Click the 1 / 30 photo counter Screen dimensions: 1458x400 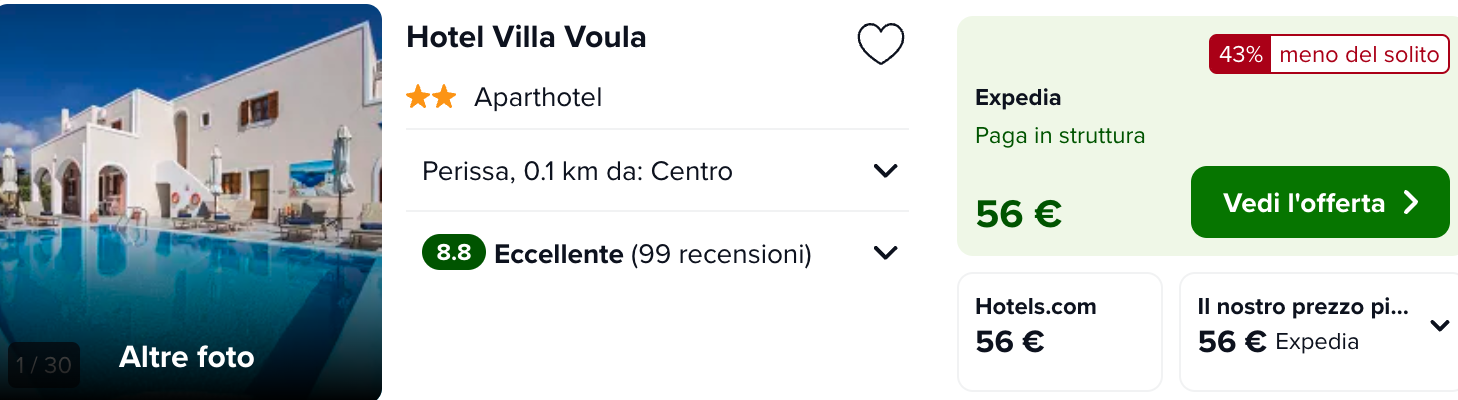tap(44, 365)
